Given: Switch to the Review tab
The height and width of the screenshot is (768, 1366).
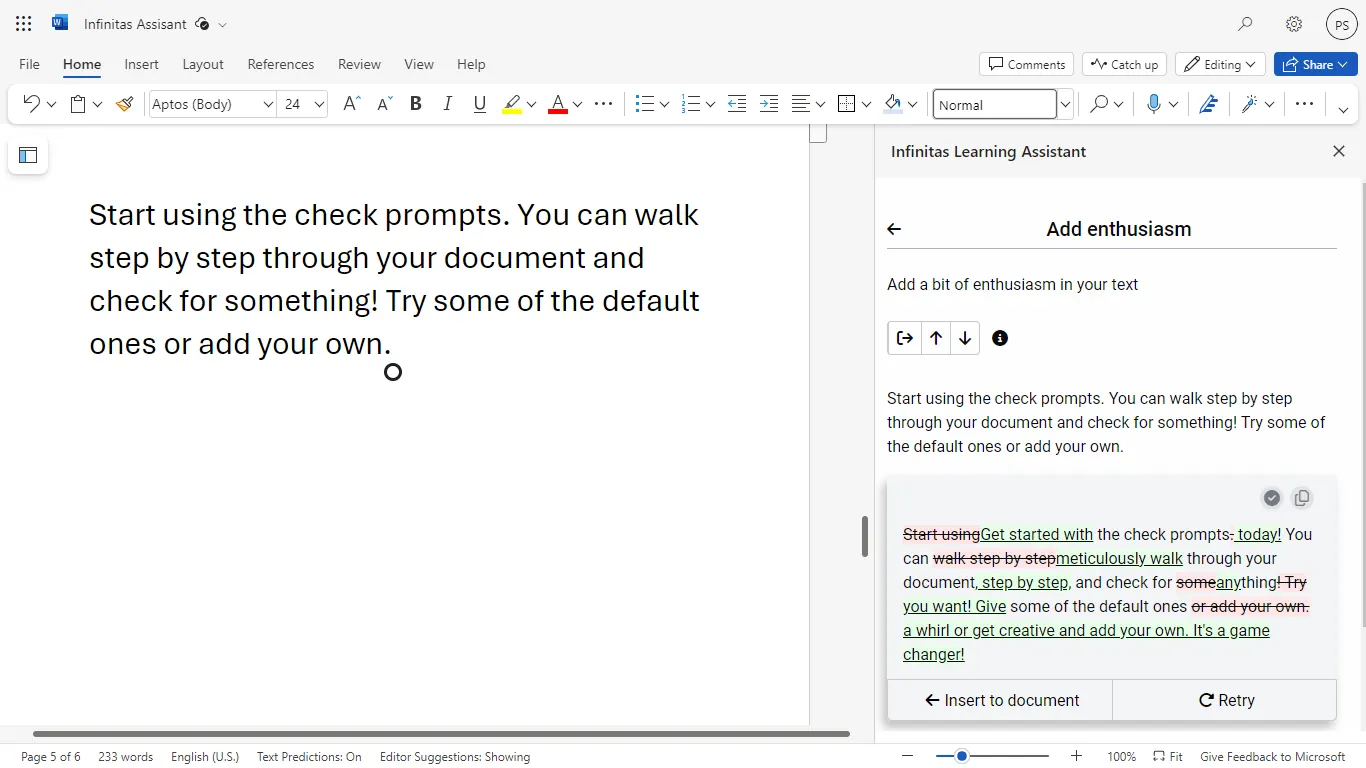Looking at the screenshot, I should pos(359,64).
